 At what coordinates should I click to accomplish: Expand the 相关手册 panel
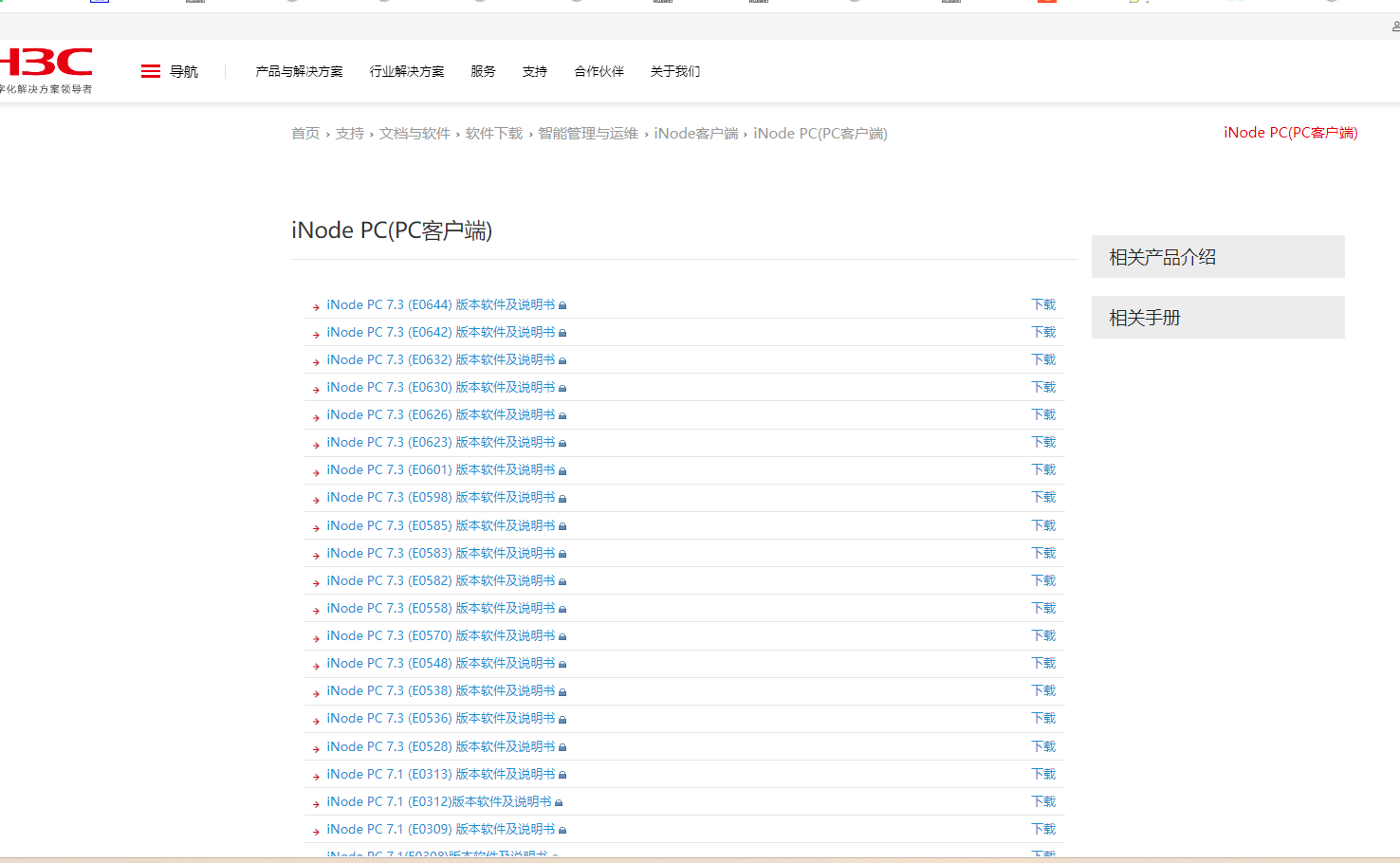click(x=1218, y=318)
